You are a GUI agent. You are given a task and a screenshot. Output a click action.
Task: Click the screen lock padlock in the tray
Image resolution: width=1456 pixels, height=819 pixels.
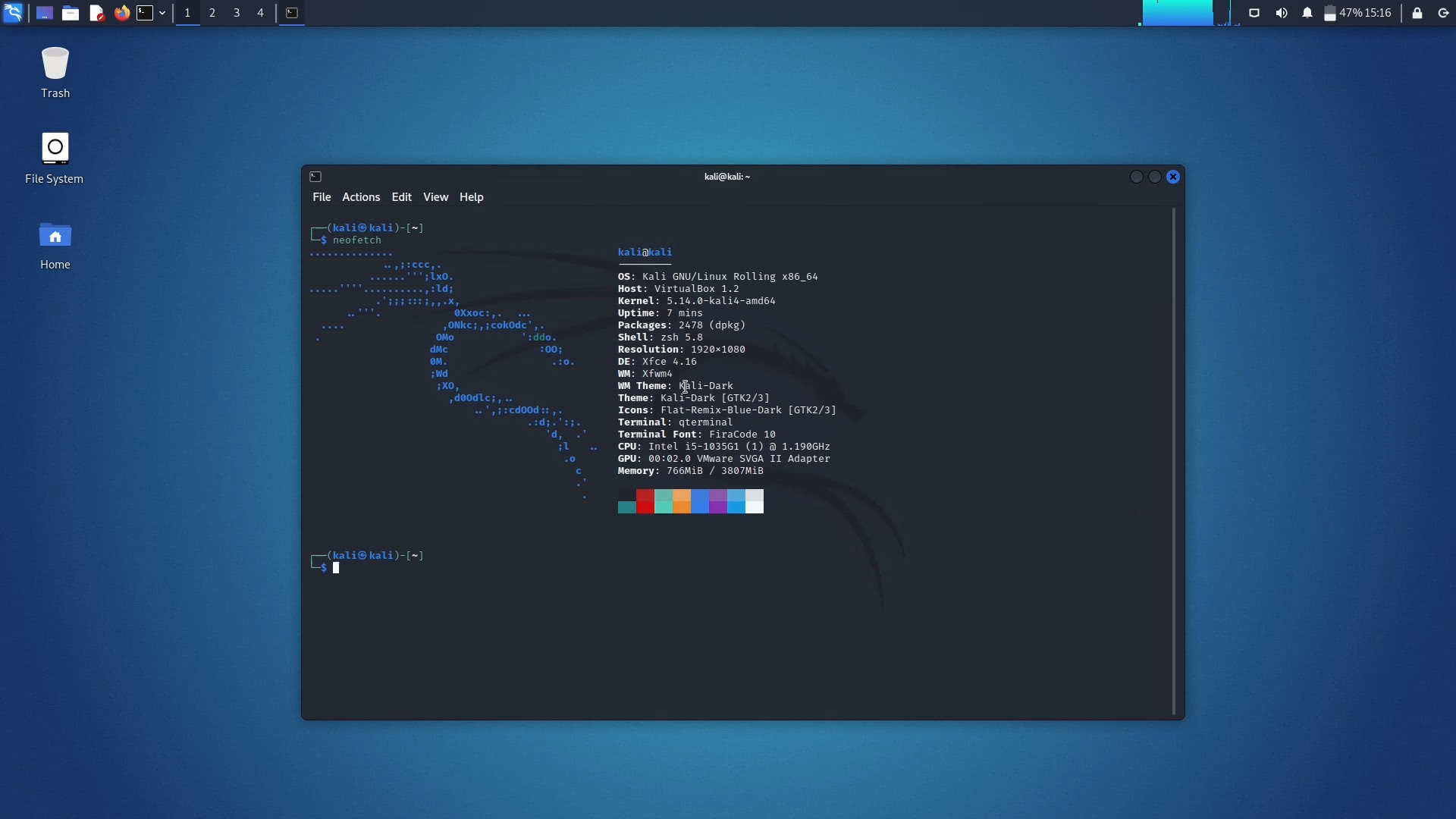coord(1417,12)
